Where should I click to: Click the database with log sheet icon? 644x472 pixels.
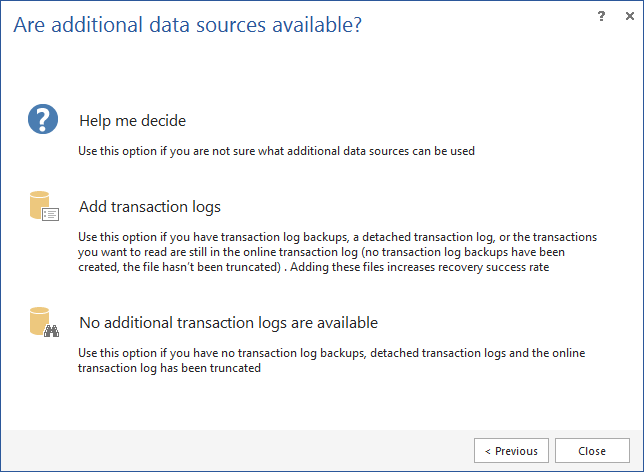coord(44,206)
